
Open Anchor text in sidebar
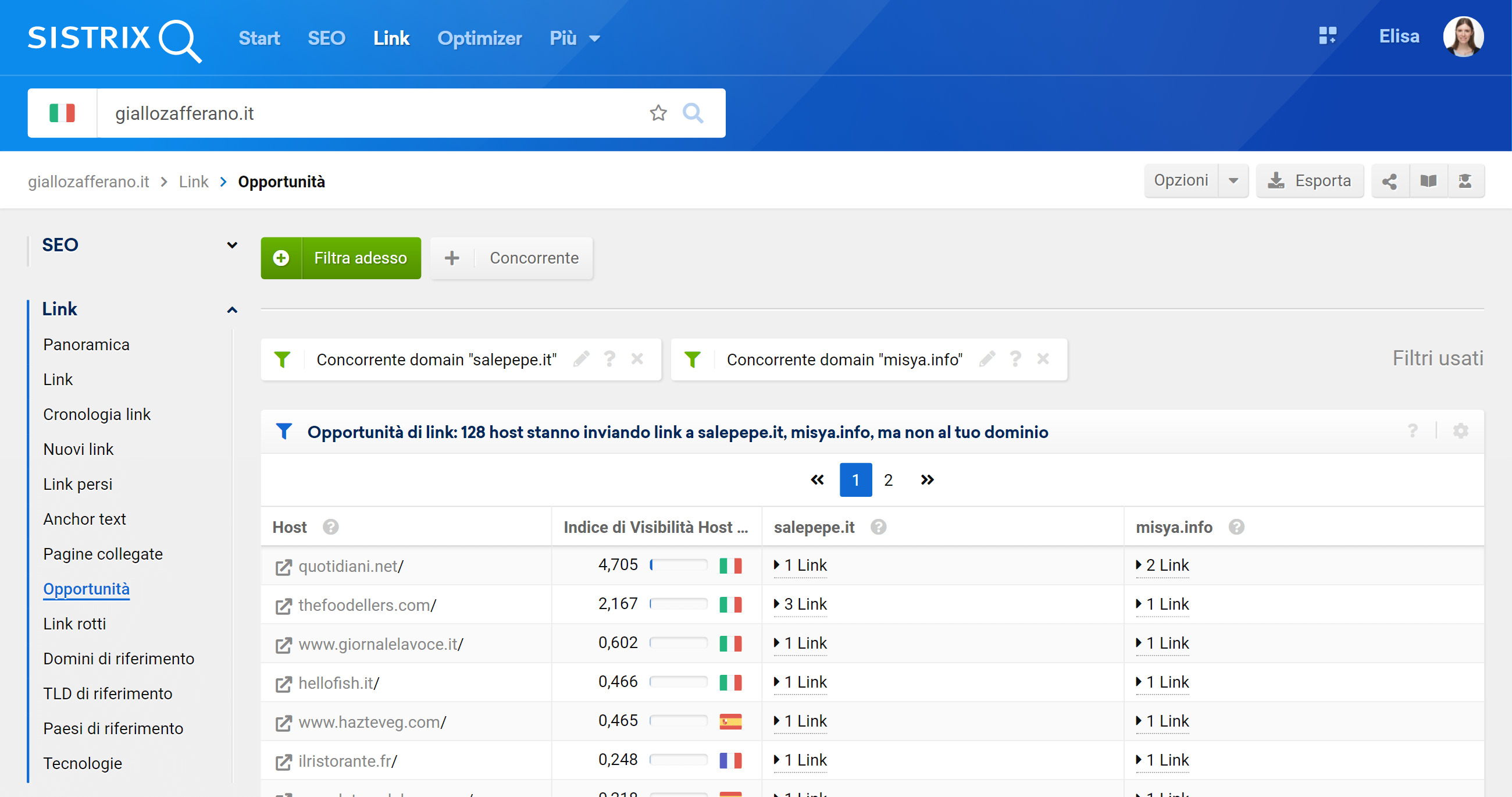pyautogui.click(x=84, y=519)
